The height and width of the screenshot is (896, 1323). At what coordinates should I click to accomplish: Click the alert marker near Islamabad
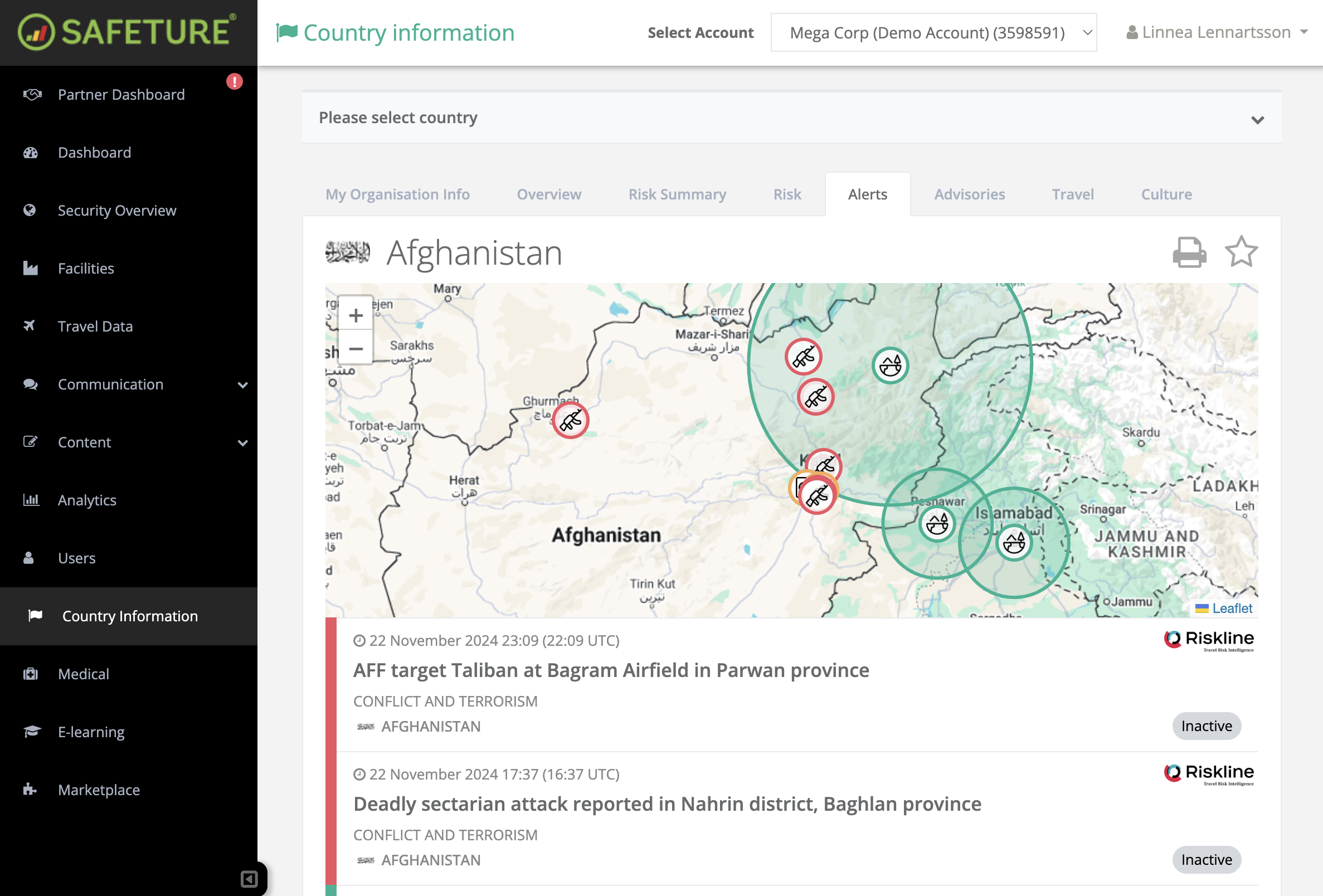[x=1014, y=543]
